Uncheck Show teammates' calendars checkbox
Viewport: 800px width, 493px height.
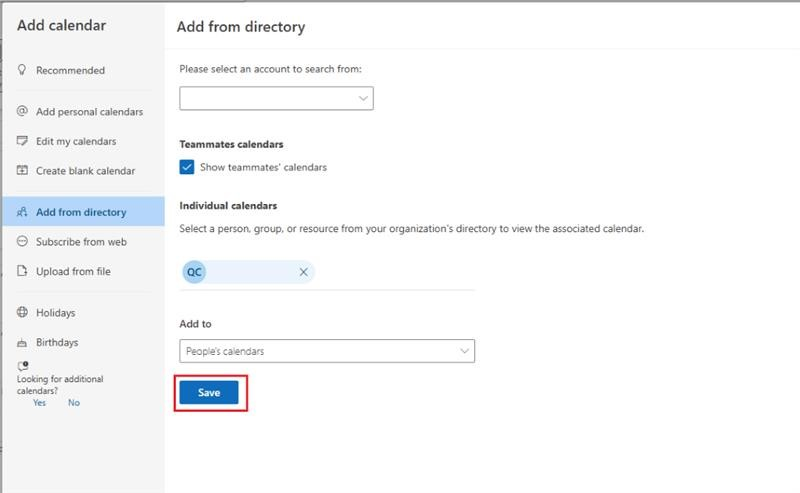click(x=187, y=167)
